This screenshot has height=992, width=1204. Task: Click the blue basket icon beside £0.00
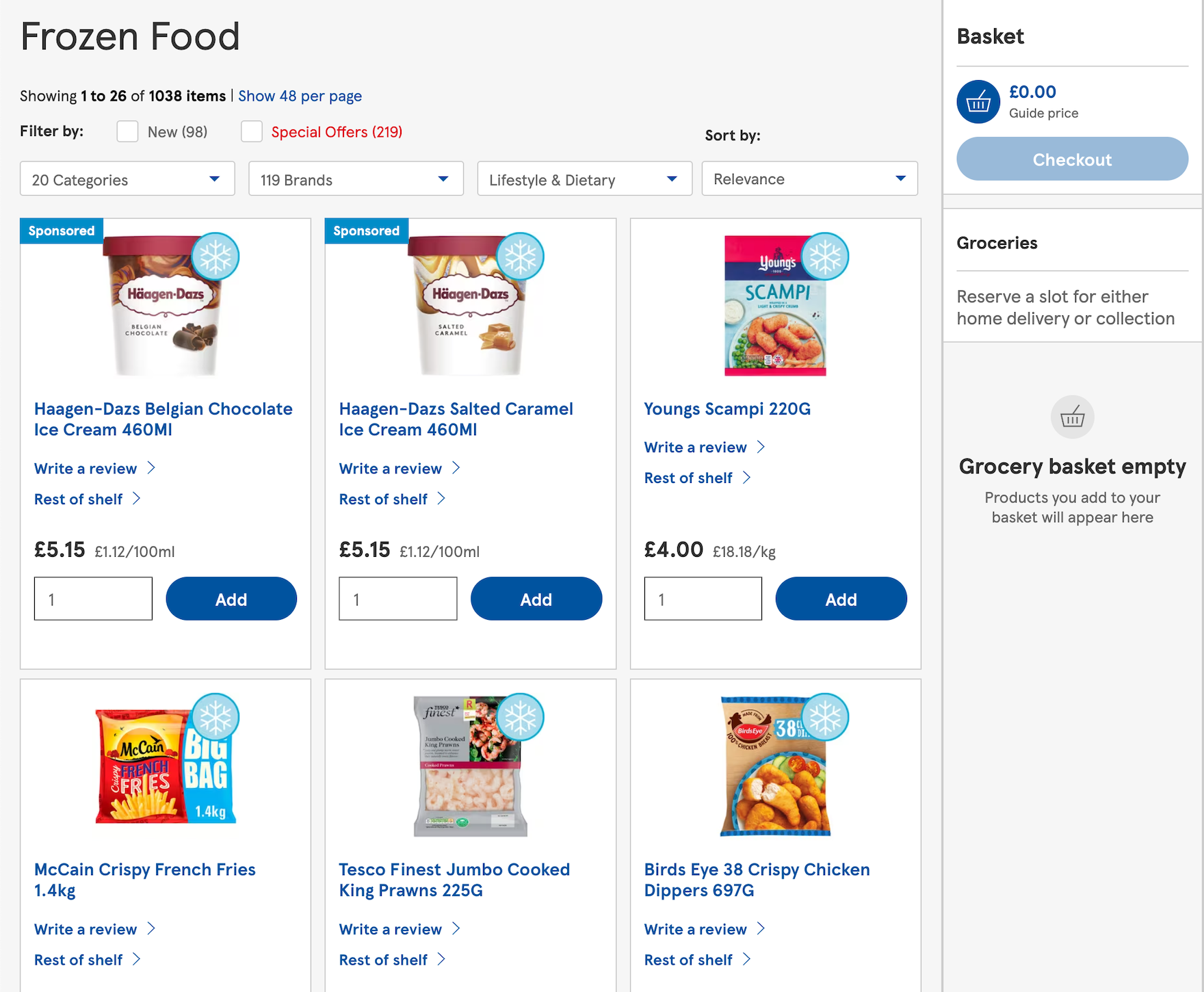[x=978, y=102]
